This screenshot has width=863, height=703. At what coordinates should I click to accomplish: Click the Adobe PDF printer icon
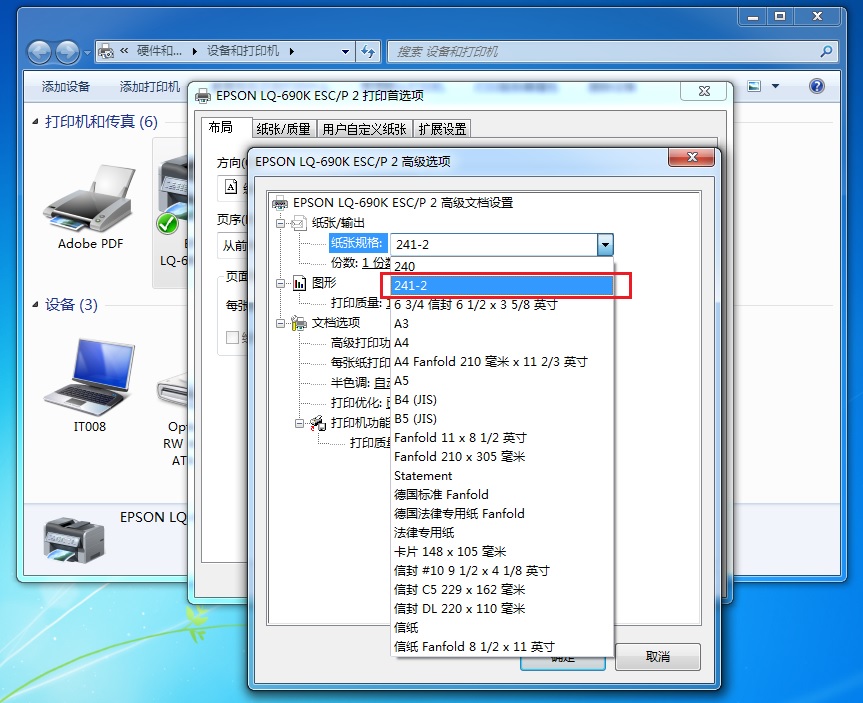pos(89,199)
